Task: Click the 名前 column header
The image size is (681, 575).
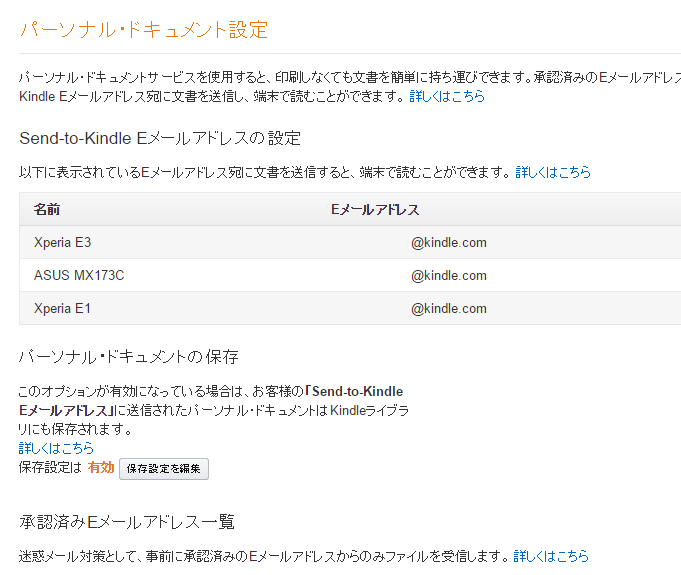Action: click(47, 209)
